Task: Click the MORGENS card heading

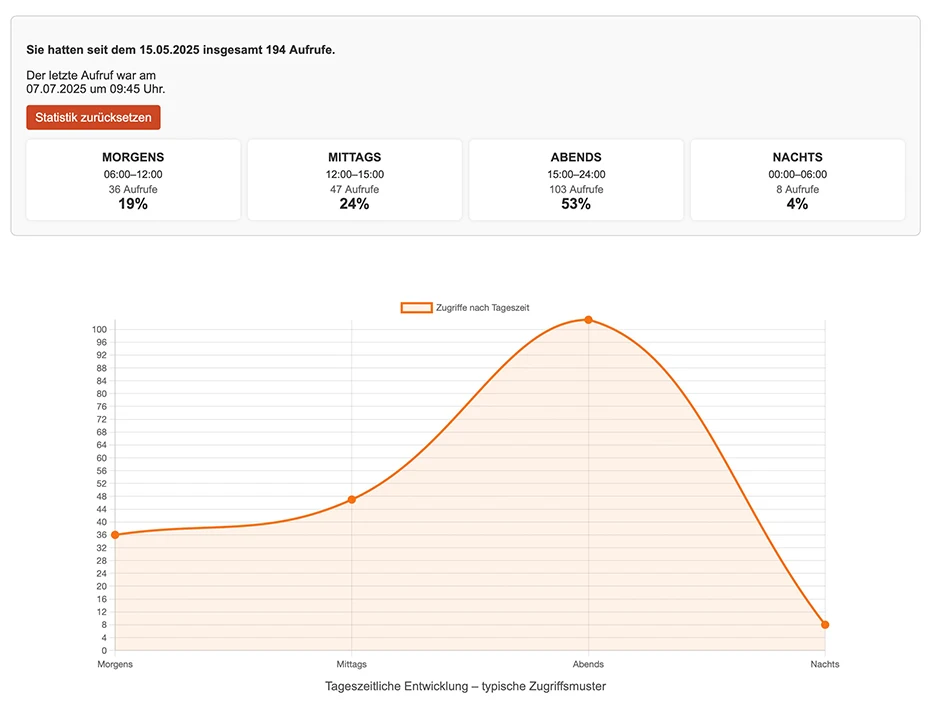Action: pos(133,157)
